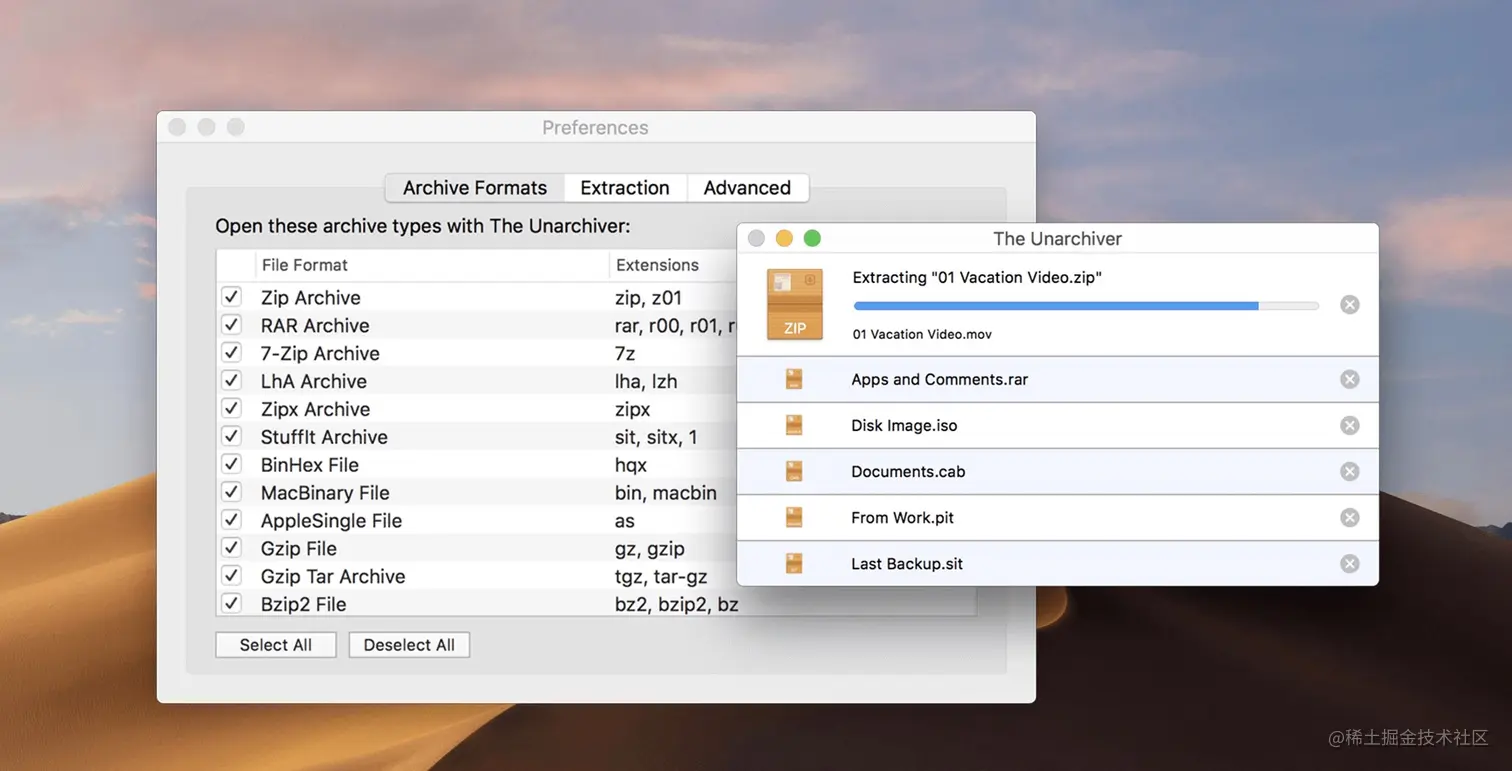The height and width of the screenshot is (771, 1512).
Task: Toggle the MacBinary File checkbox
Action: [x=231, y=492]
